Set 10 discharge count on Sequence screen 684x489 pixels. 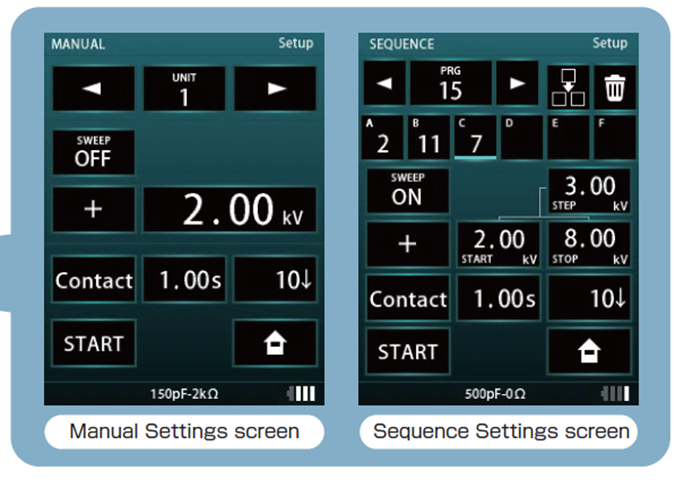tap(589, 298)
